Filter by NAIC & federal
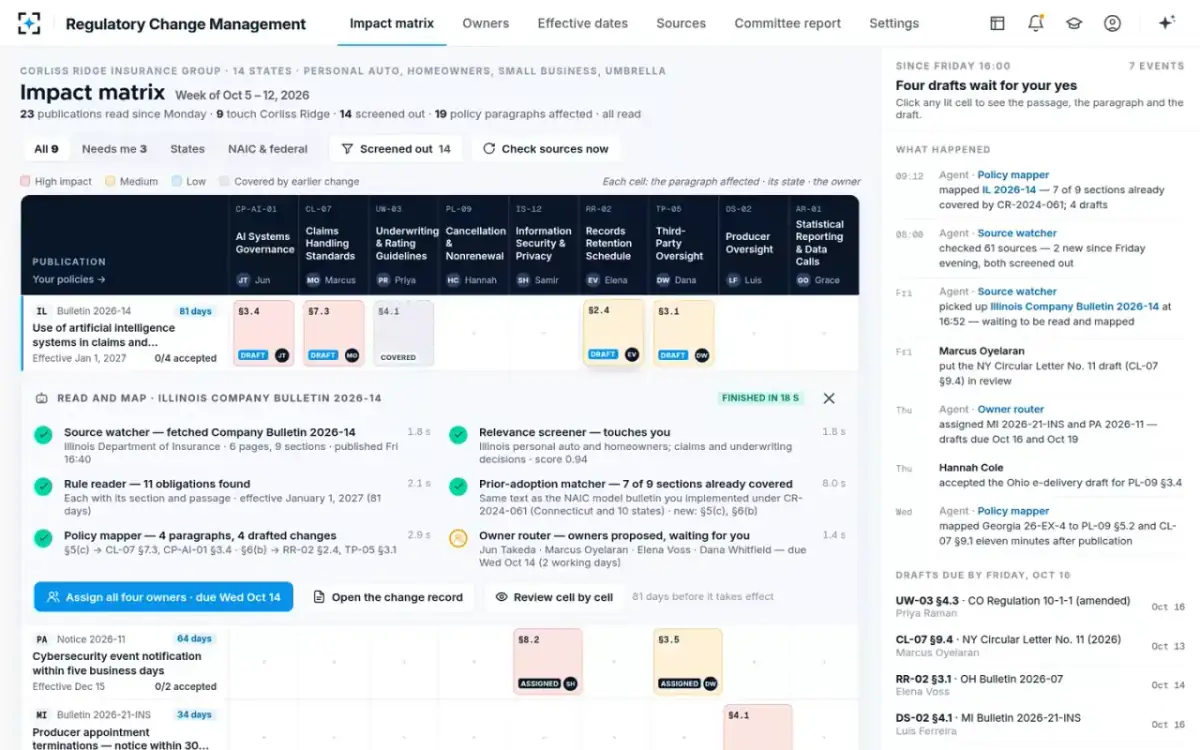 tap(268, 149)
